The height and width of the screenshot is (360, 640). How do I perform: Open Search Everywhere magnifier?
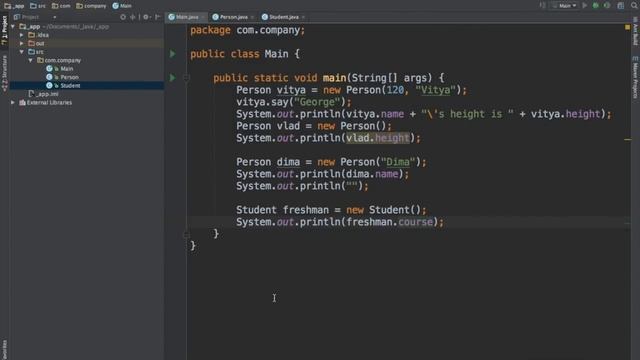(x=634, y=6)
